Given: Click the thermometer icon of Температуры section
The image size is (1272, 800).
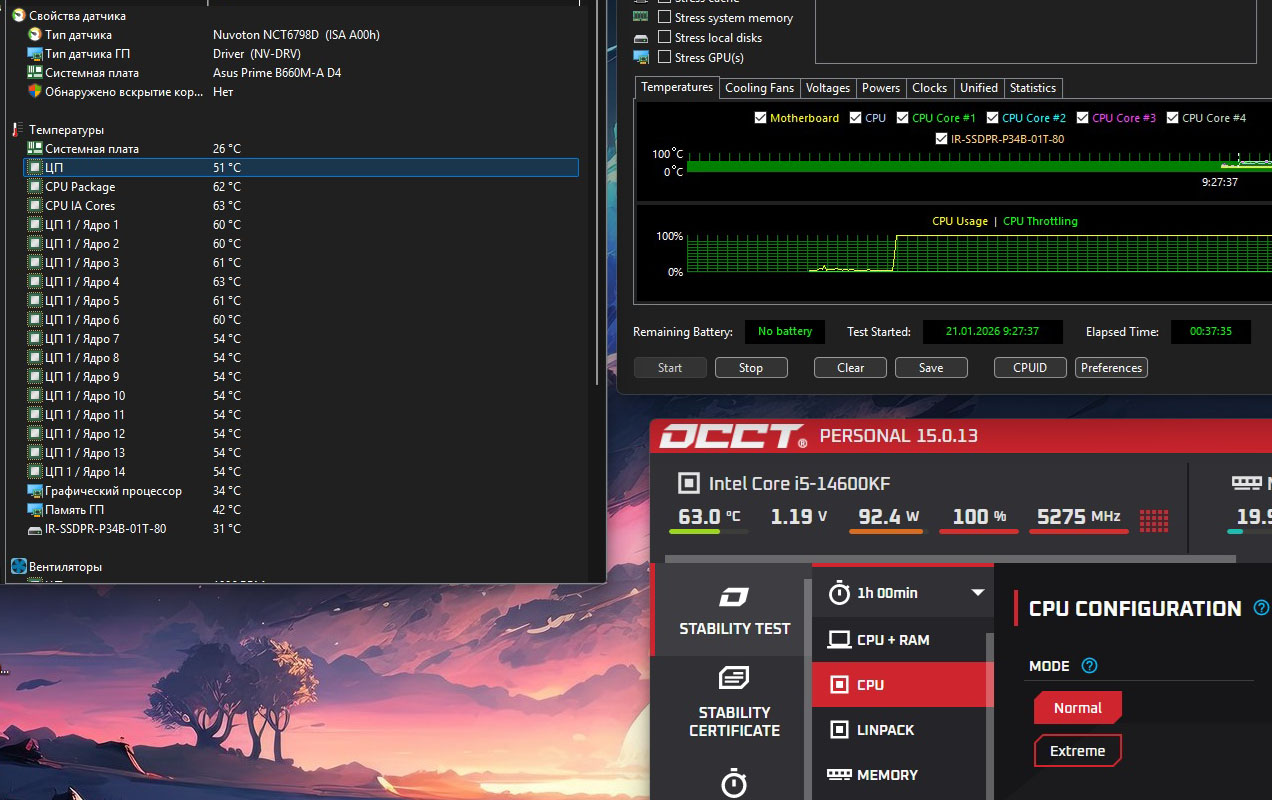Looking at the screenshot, I should point(18,130).
